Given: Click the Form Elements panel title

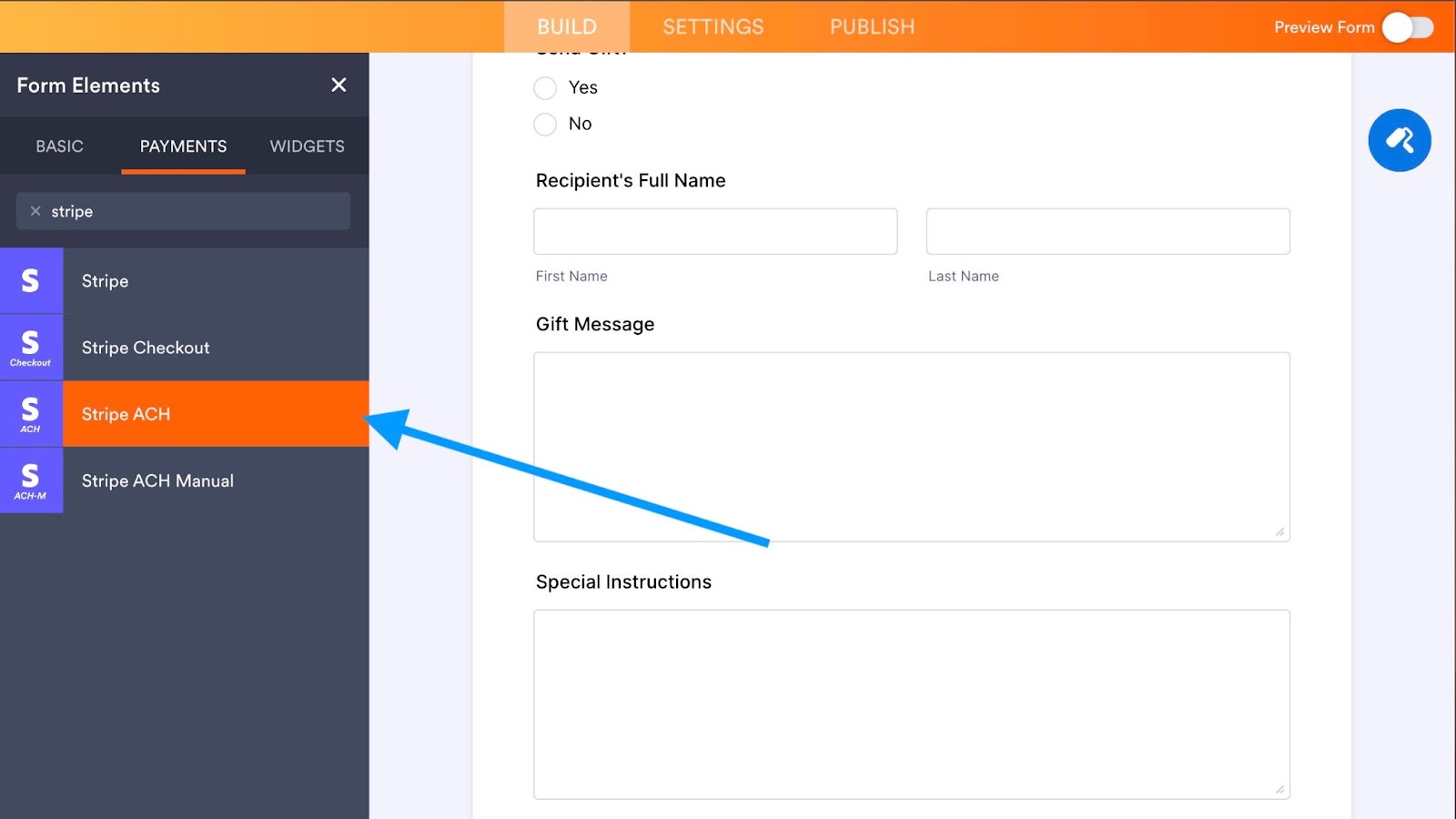Looking at the screenshot, I should click(x=88, y=86).
